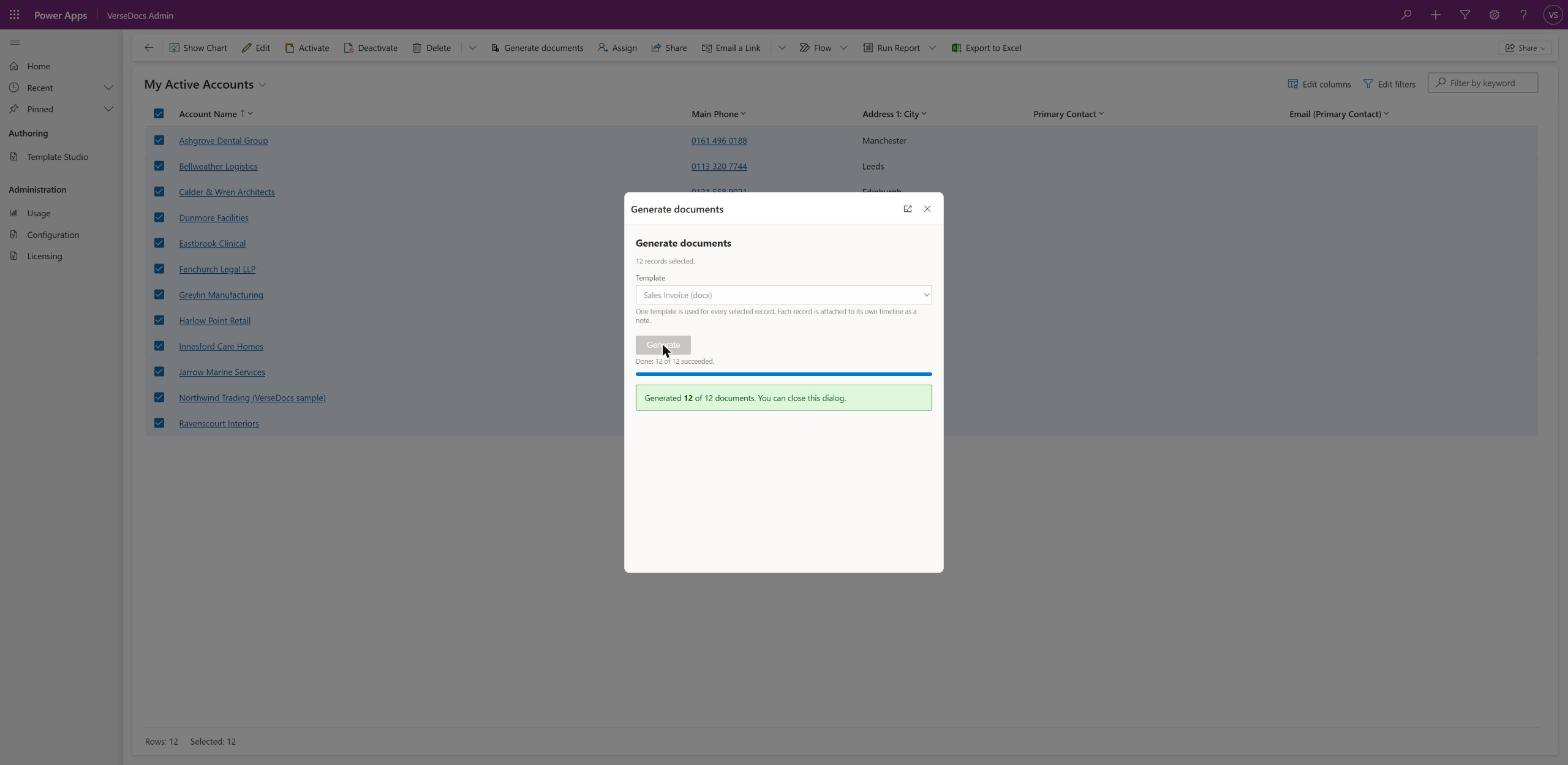Collapse the sidebar with hamburger icon
Image resolution: width=1568 pixels, height=765 pixels.
[14, 42]
